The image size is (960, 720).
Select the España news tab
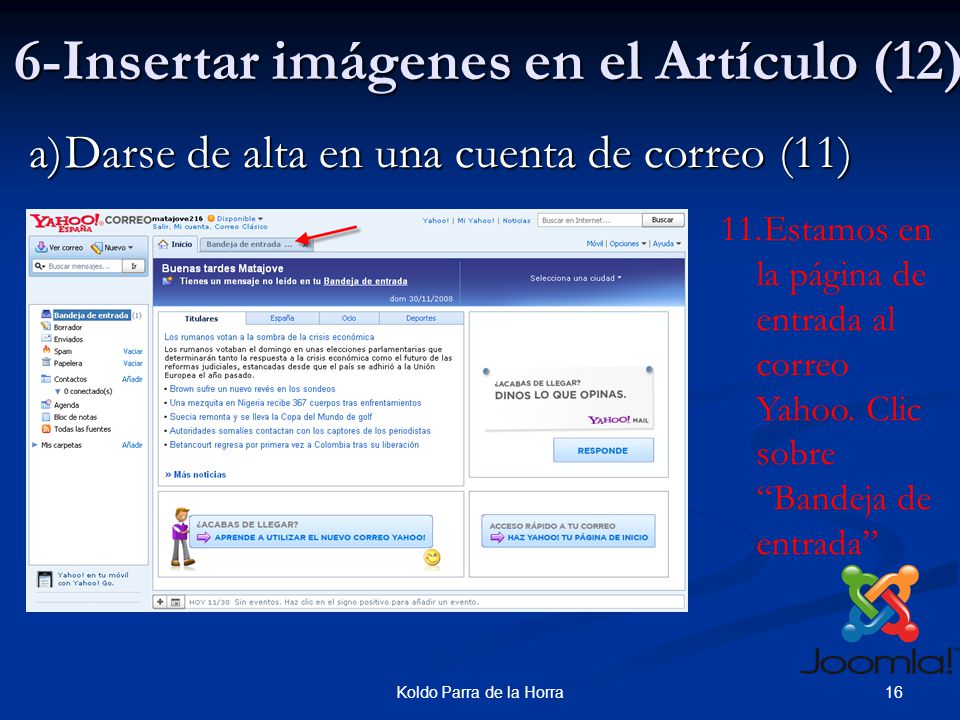click(282, 318)
